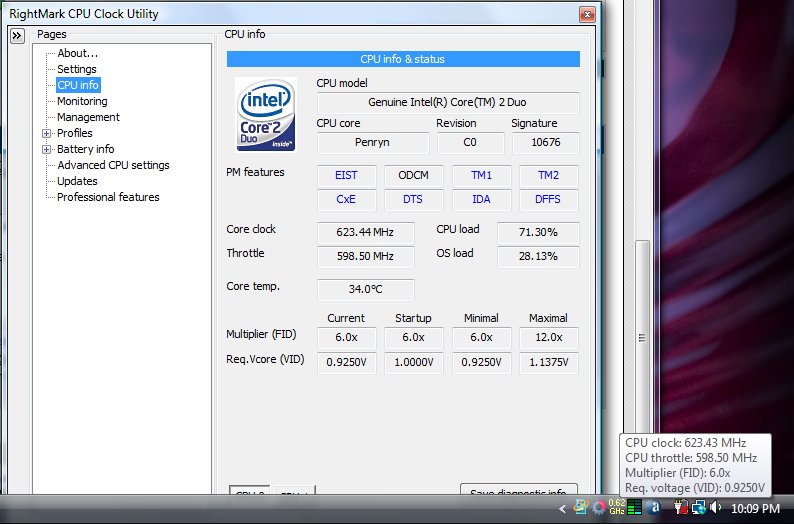Click the CxE feature box
This screenshot has width=794, height=524.
pos(346,199)
